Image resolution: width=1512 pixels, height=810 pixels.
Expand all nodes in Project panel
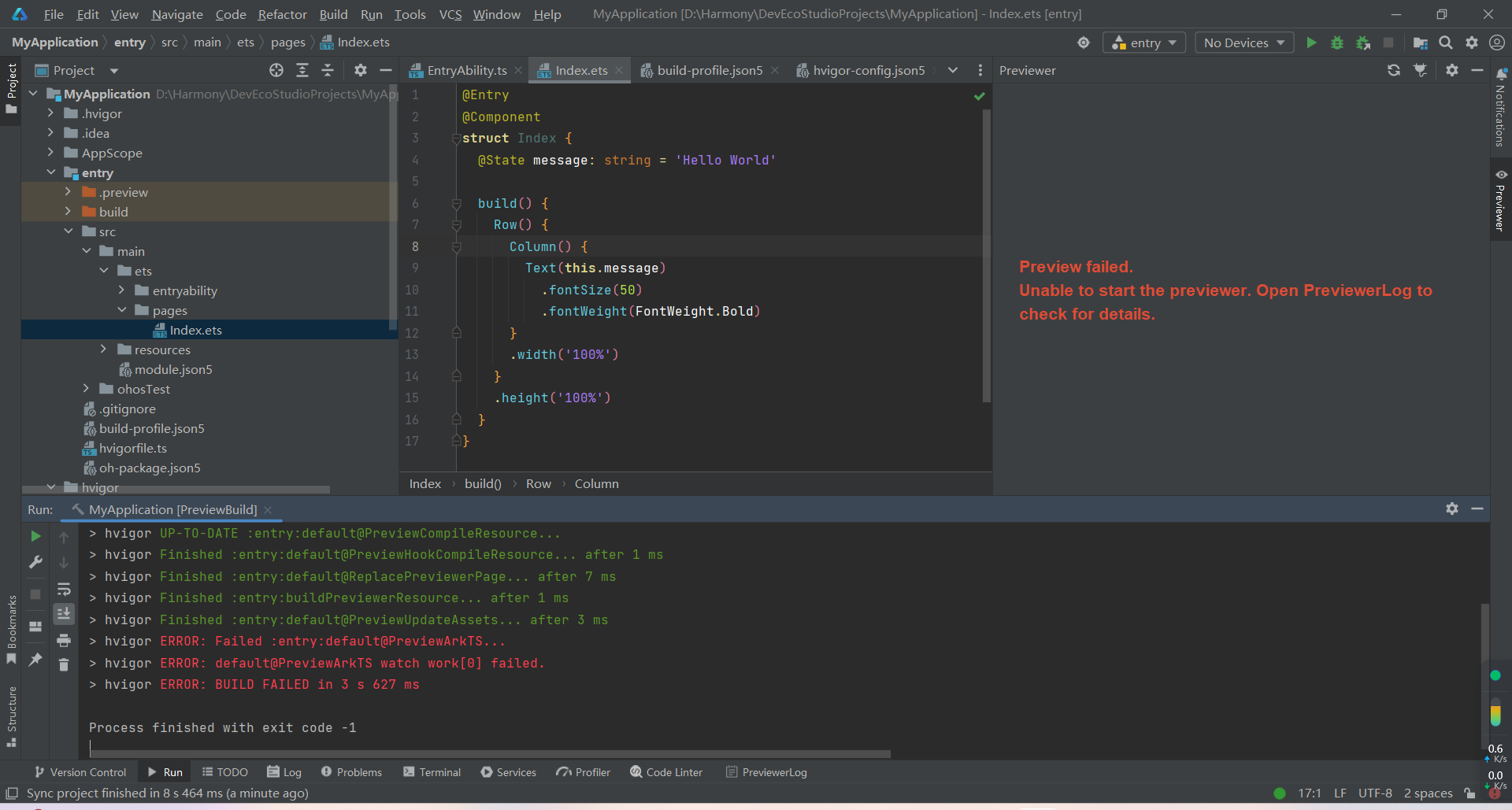point(302,70)
